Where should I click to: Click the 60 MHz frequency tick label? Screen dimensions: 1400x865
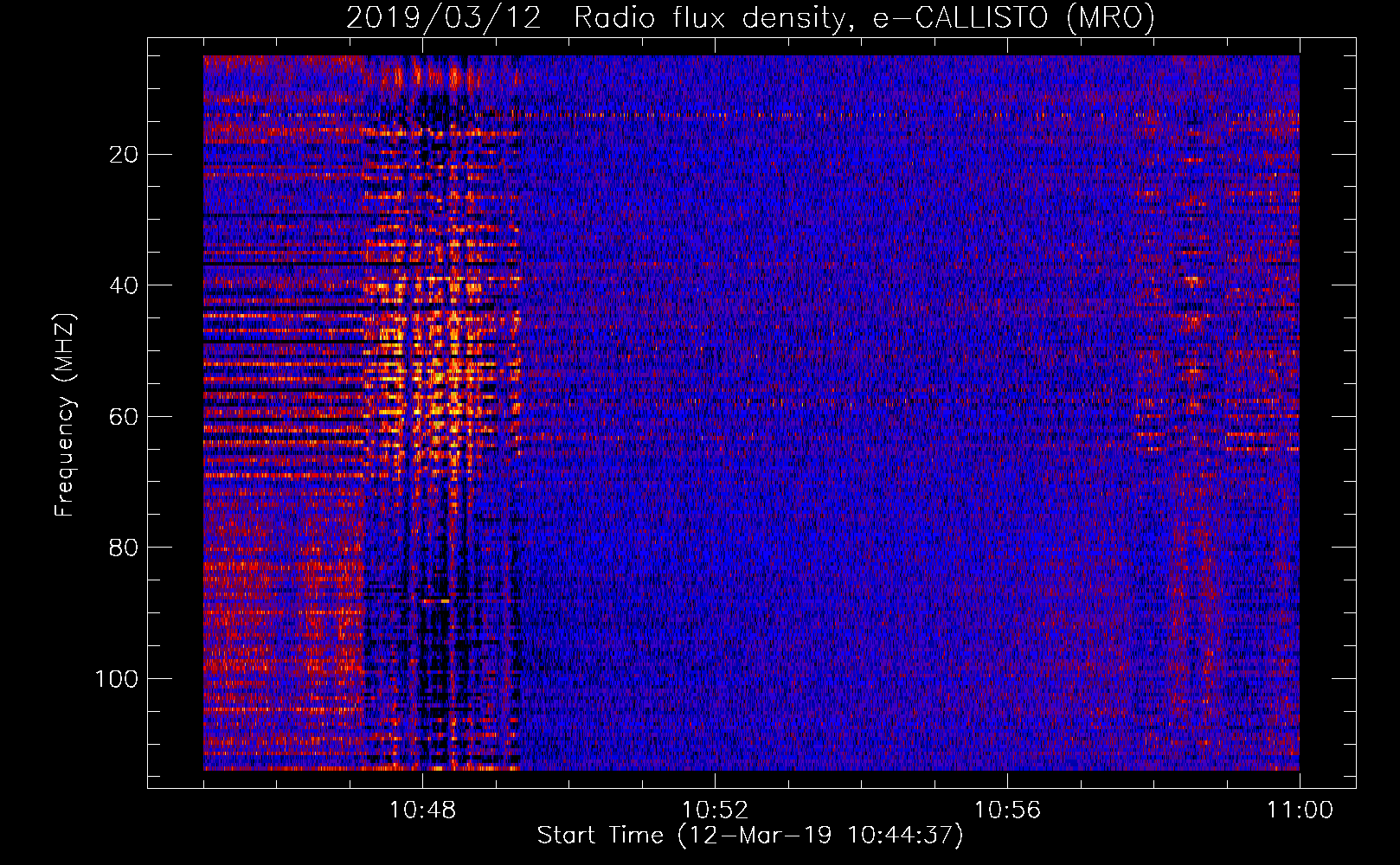click(125, 417)
